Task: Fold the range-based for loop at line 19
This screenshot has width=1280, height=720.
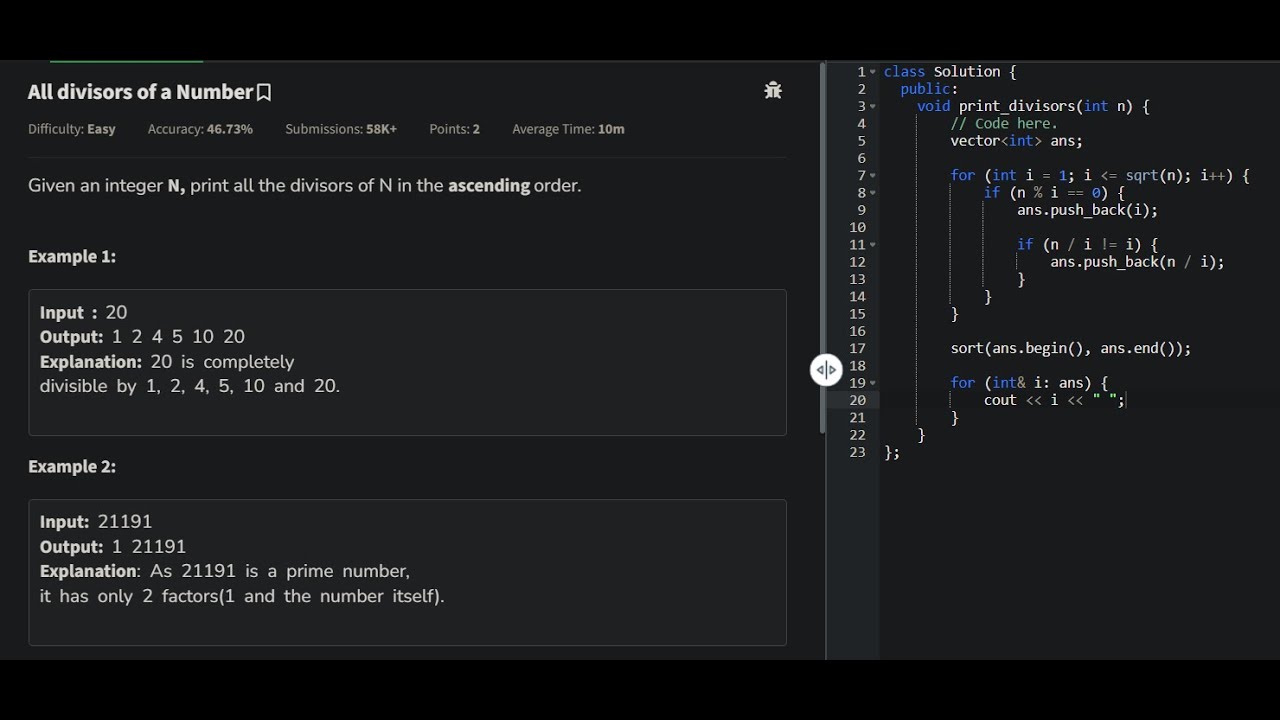Action: [873, 383]
